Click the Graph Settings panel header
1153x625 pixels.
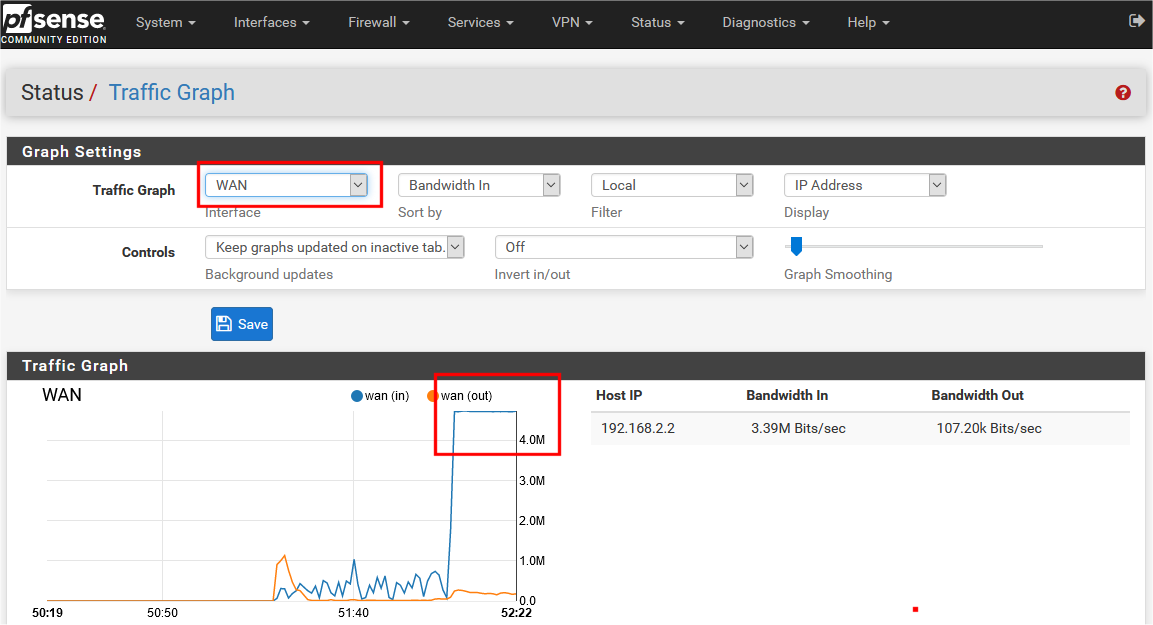(576, 151)
